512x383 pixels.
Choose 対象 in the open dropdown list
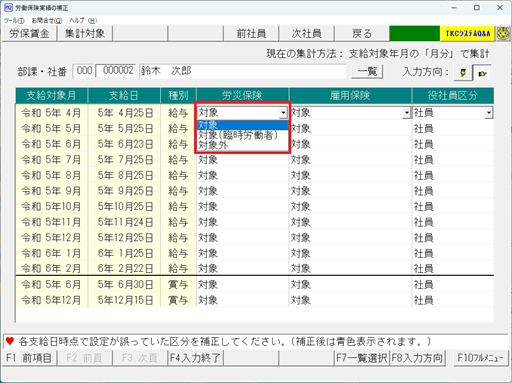tap(242, 125)
